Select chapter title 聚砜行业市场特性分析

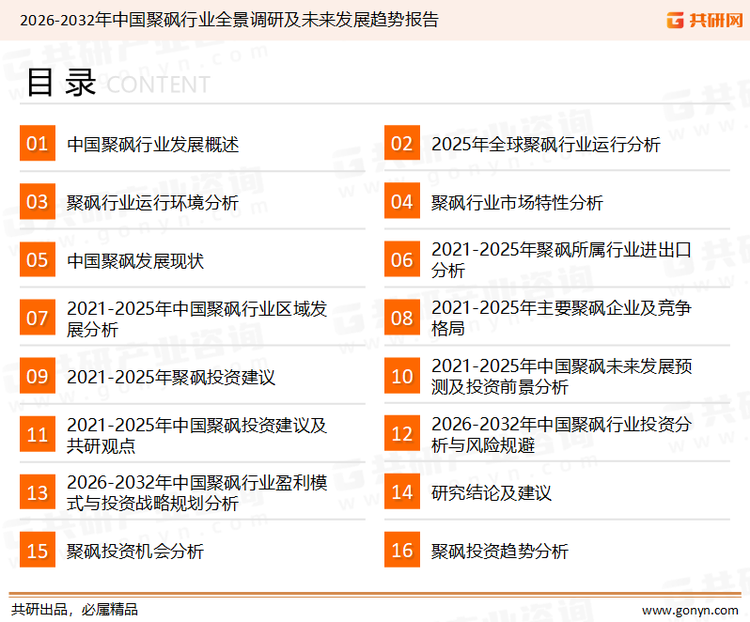[x=517, y=202]
